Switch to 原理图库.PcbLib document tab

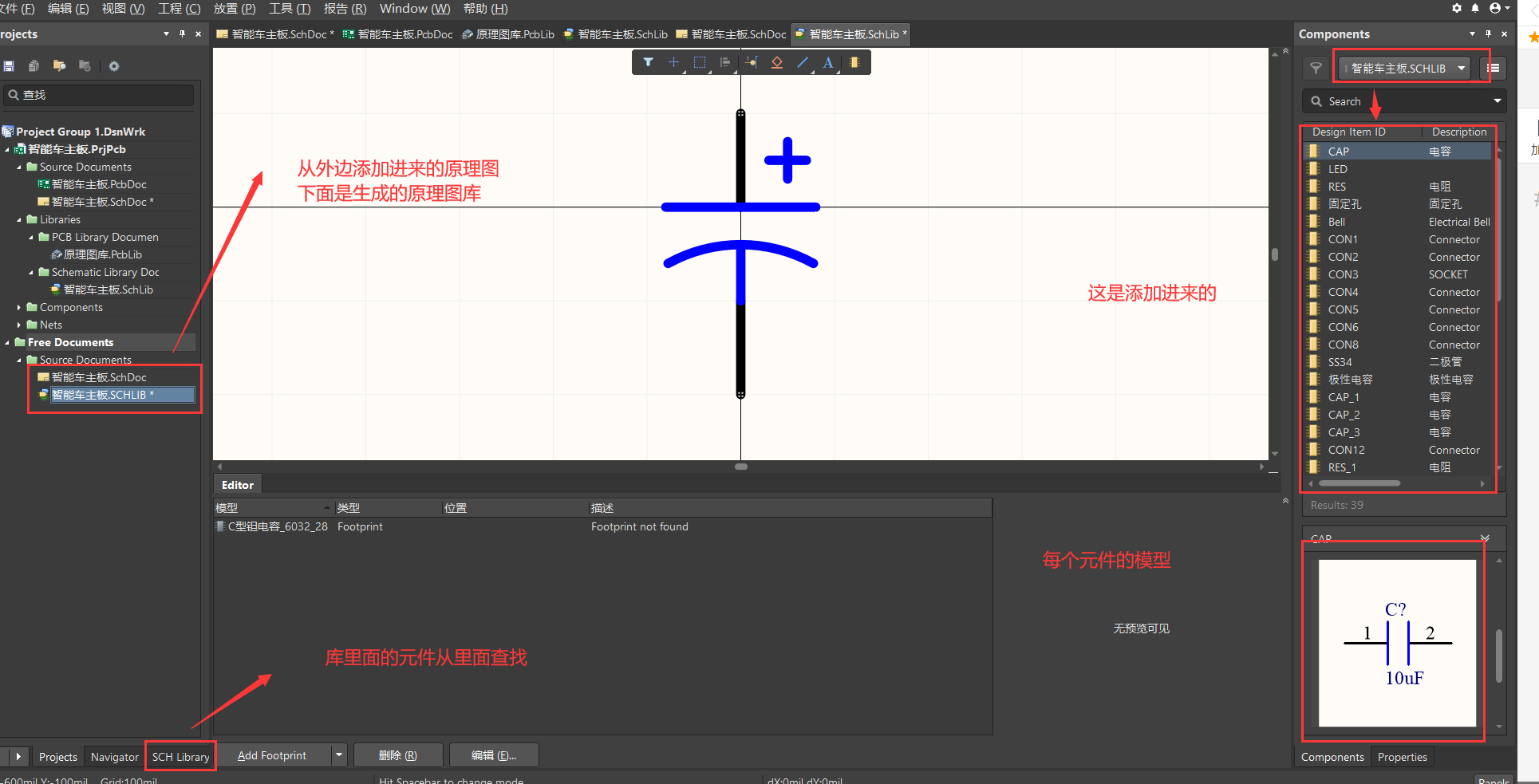pyautogui.click(x=508, y=34)
